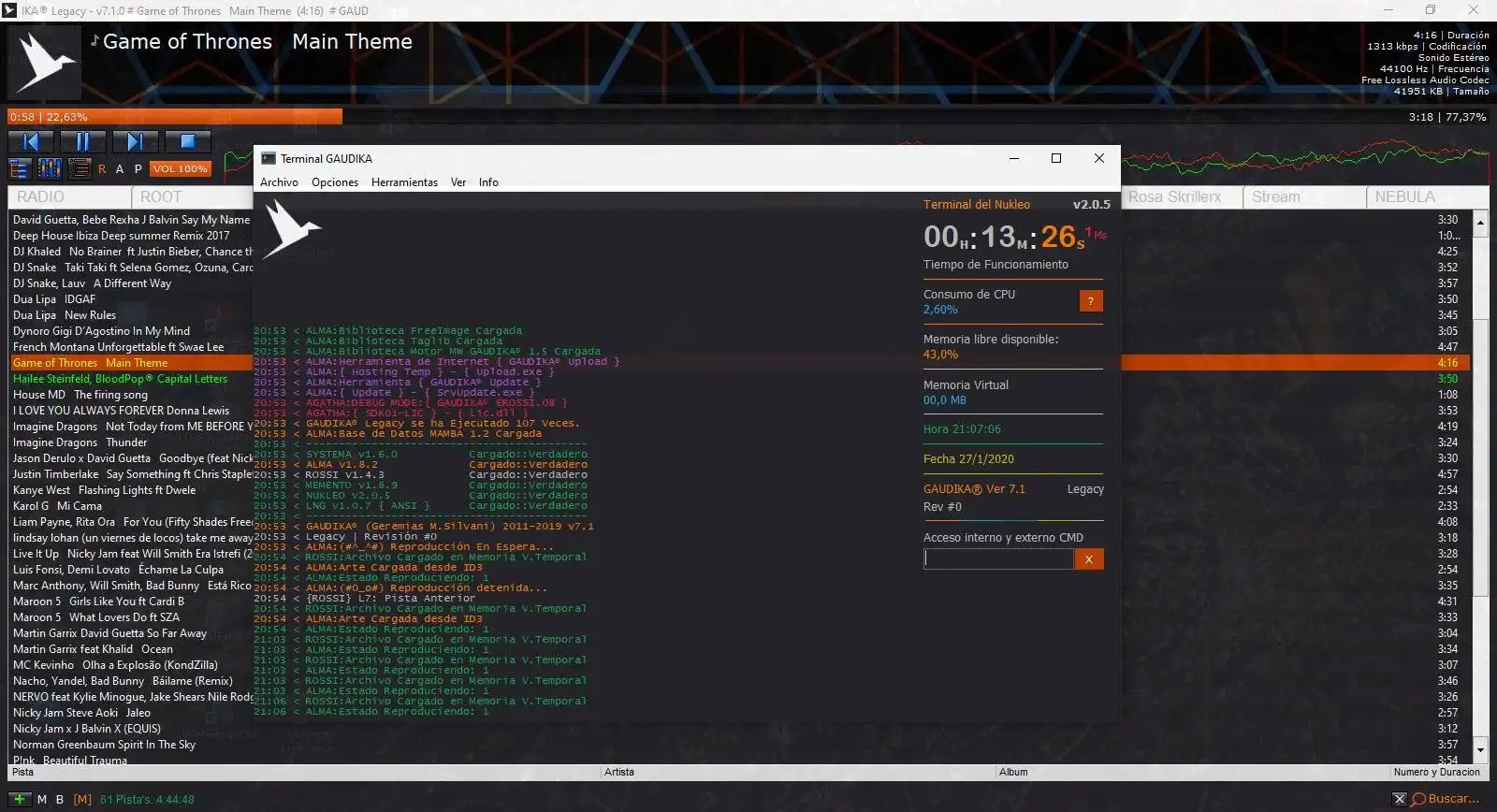Screen dimensions: 1497x812
Task: Select the playing track Game of Thrones Main Theme
Action: [x=739, y=363]
